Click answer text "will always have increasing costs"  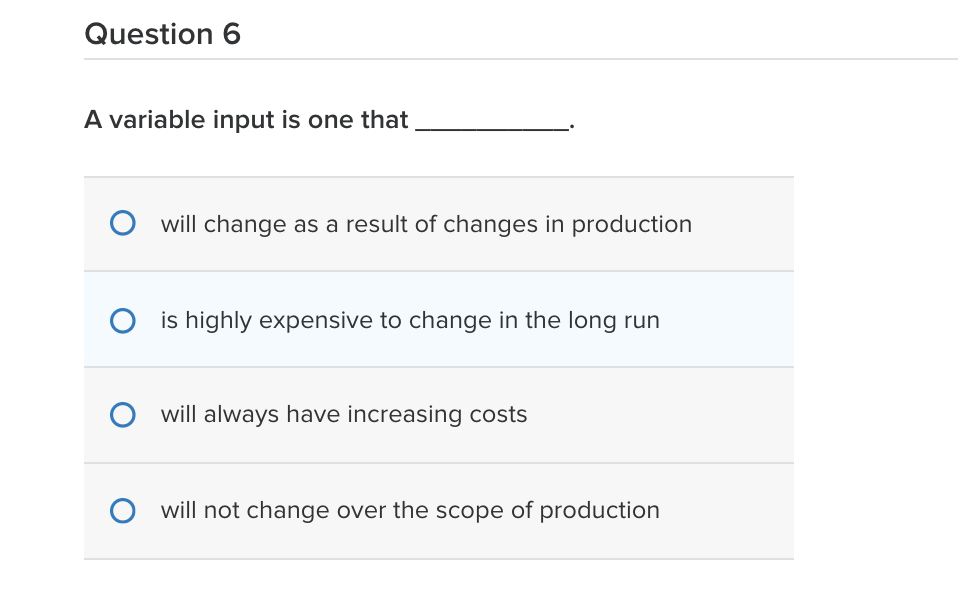(x=344, y=415)
